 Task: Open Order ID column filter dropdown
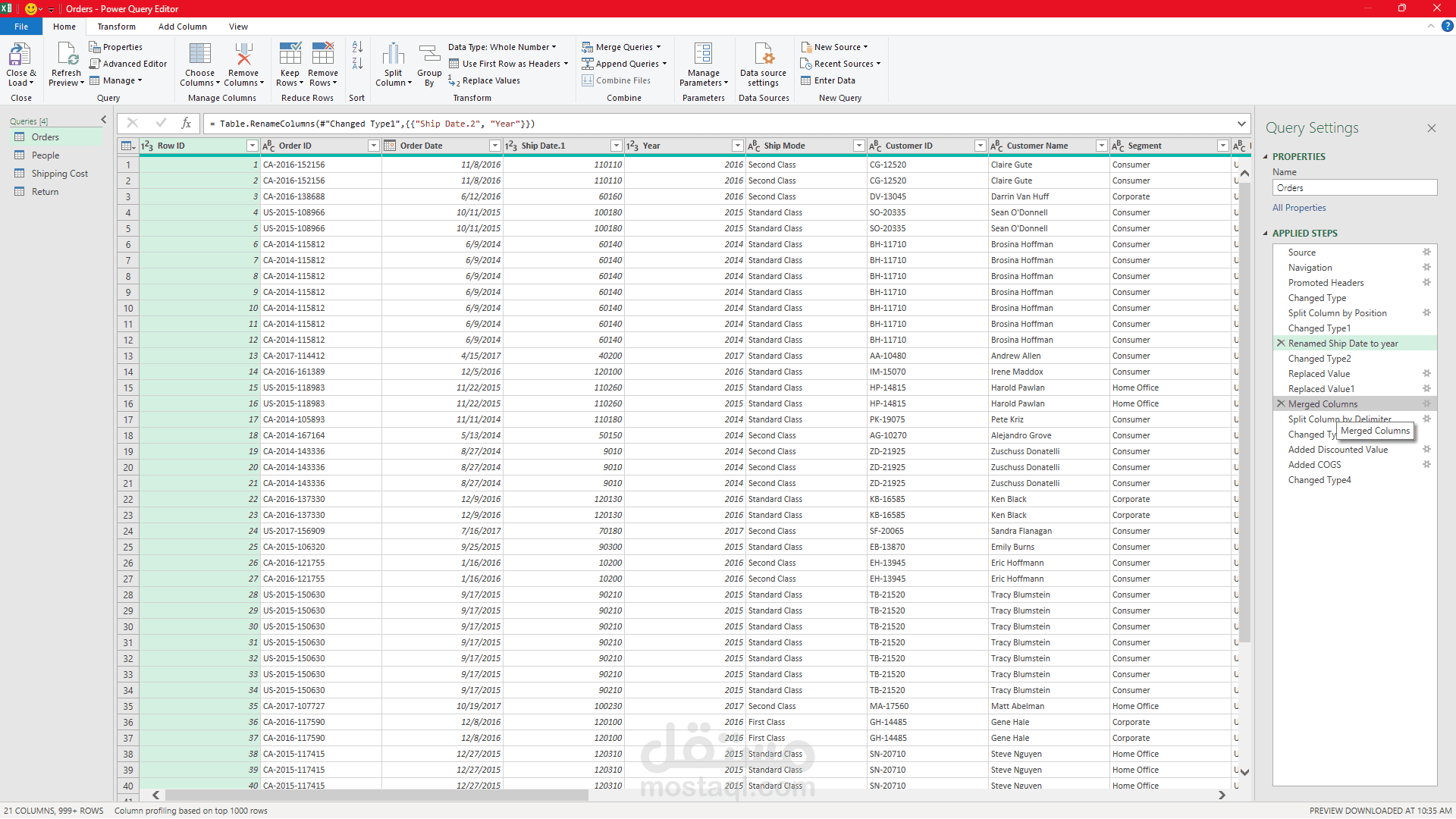[x=373, y=146]
